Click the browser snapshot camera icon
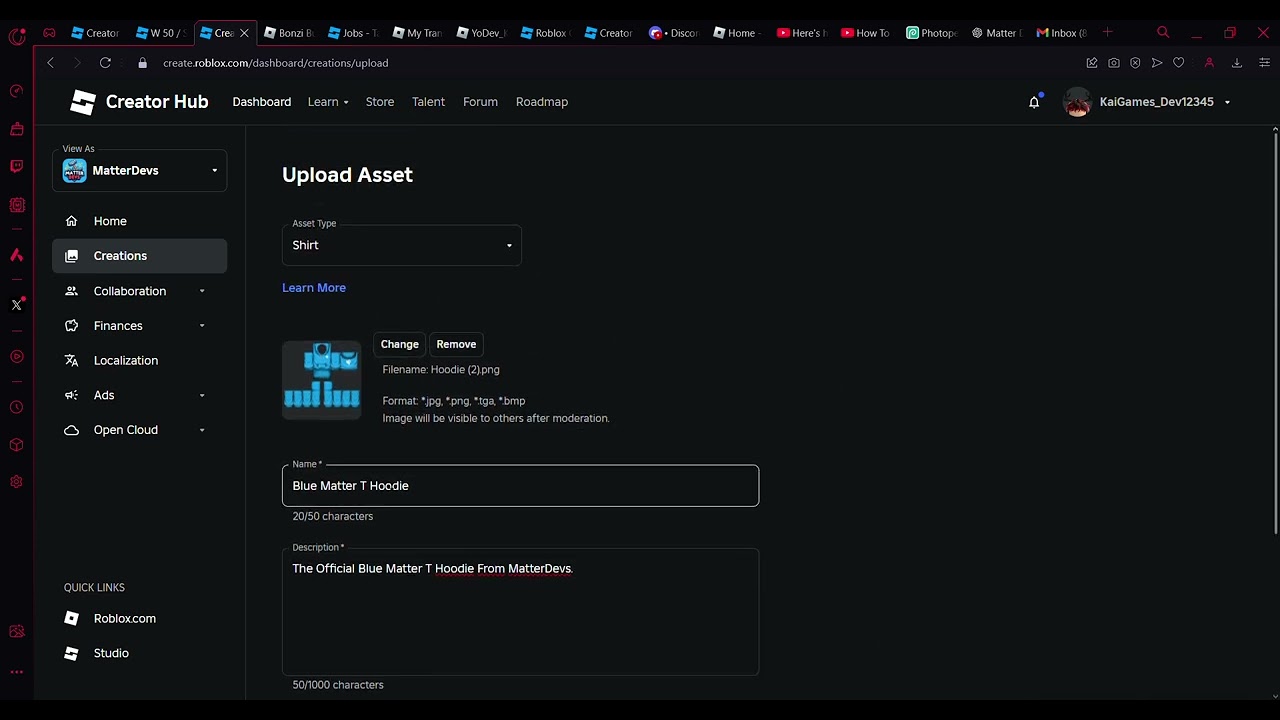This screenshot has height=720, width=1280. tap(1114, 63)
